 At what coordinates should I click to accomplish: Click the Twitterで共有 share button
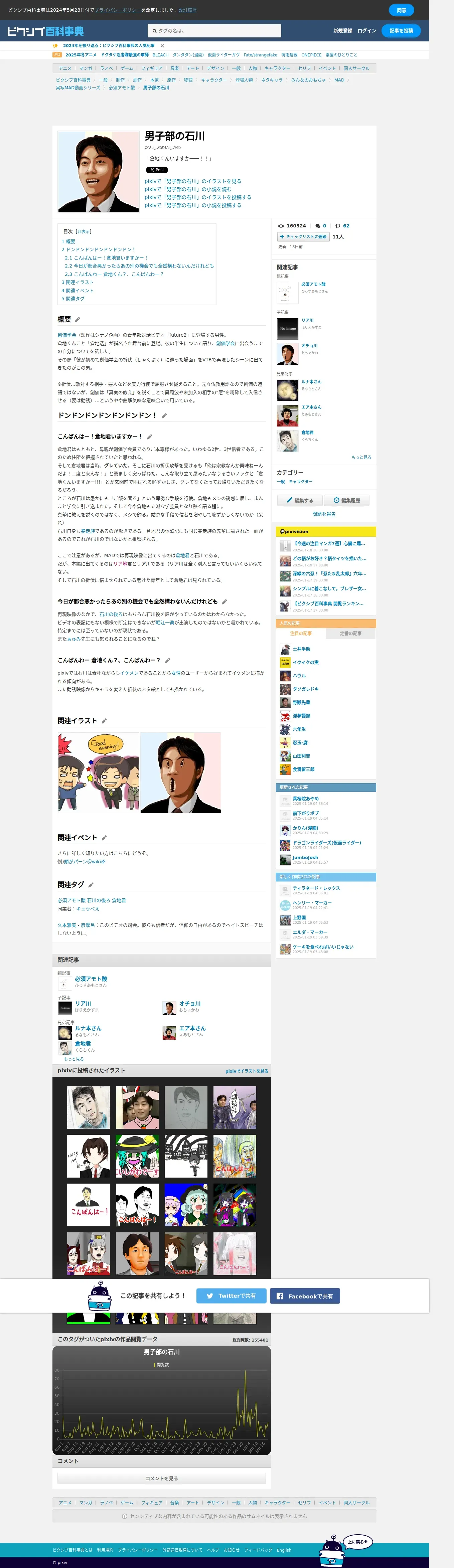(x=231, y=1296)
